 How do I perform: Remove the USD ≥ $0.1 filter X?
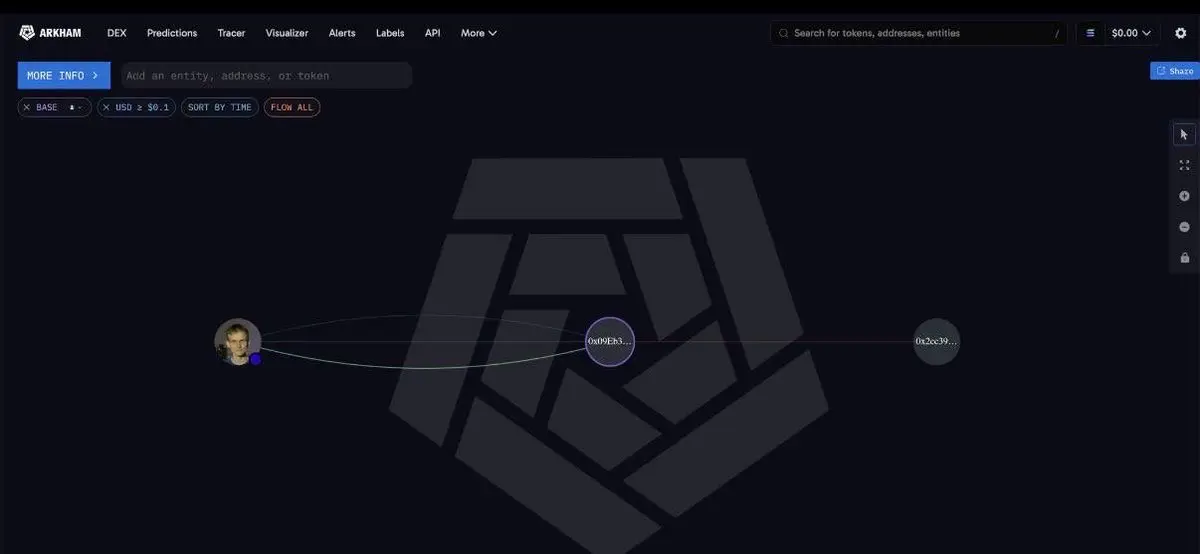pos(107,107)
